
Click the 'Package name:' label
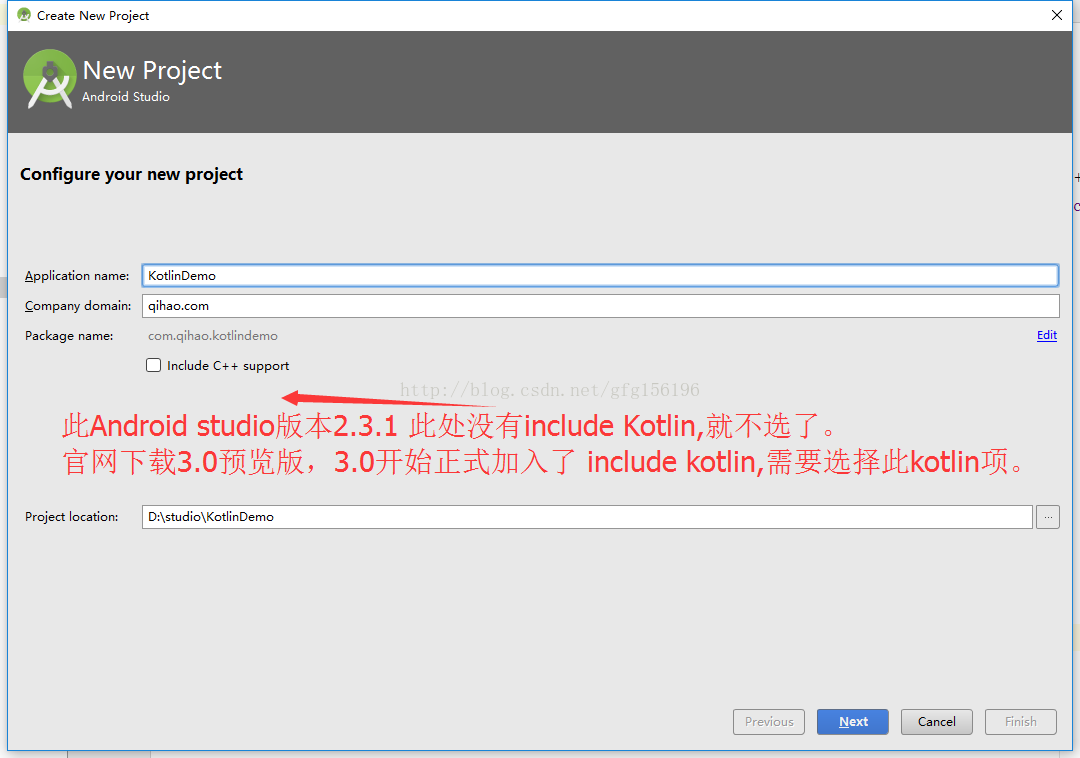(69, 336)
